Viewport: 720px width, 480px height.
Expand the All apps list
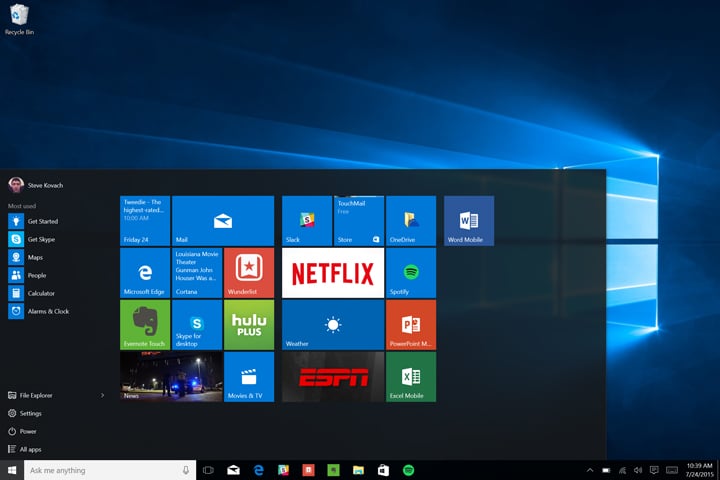[x=30, y=449]
